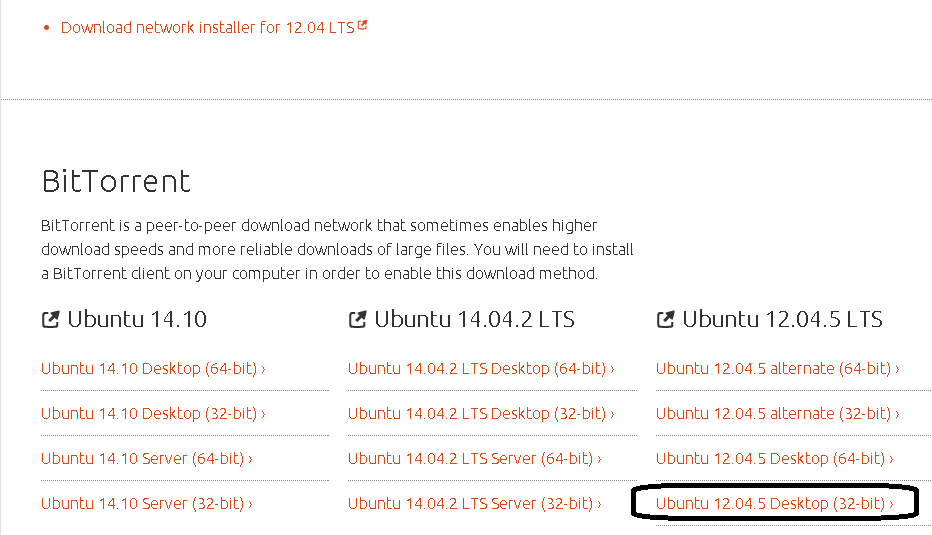This screenshot has width=932, height=535.
Task: Click the Ubuntu 14.10 section heading
Action: (x=137, y=320)
